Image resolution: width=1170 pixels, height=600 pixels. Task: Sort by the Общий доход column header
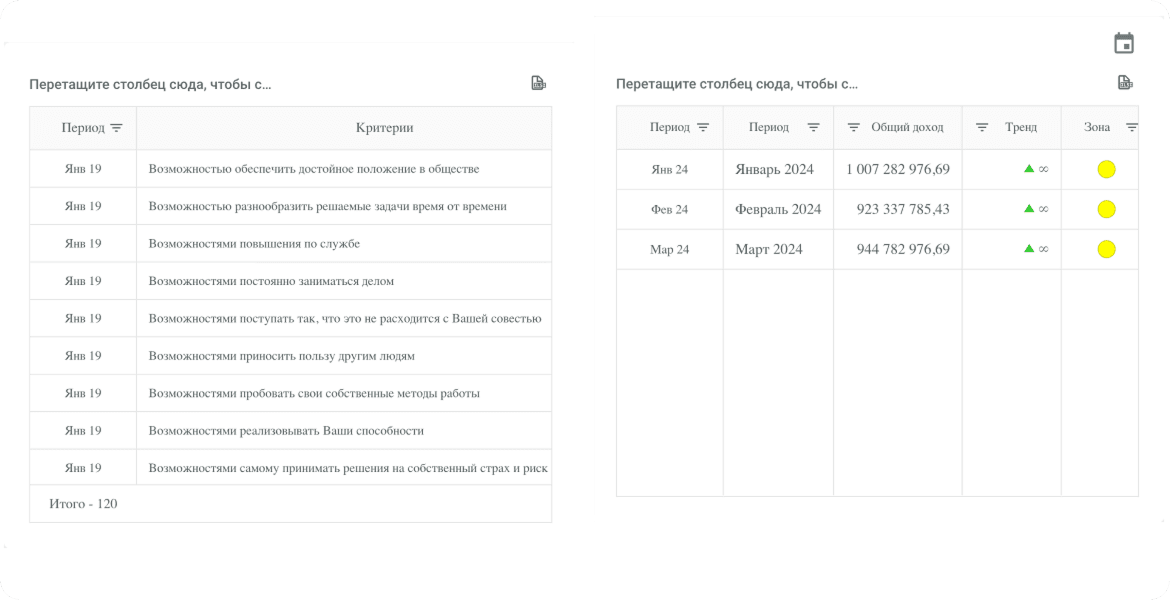click(x=907, y=128)
